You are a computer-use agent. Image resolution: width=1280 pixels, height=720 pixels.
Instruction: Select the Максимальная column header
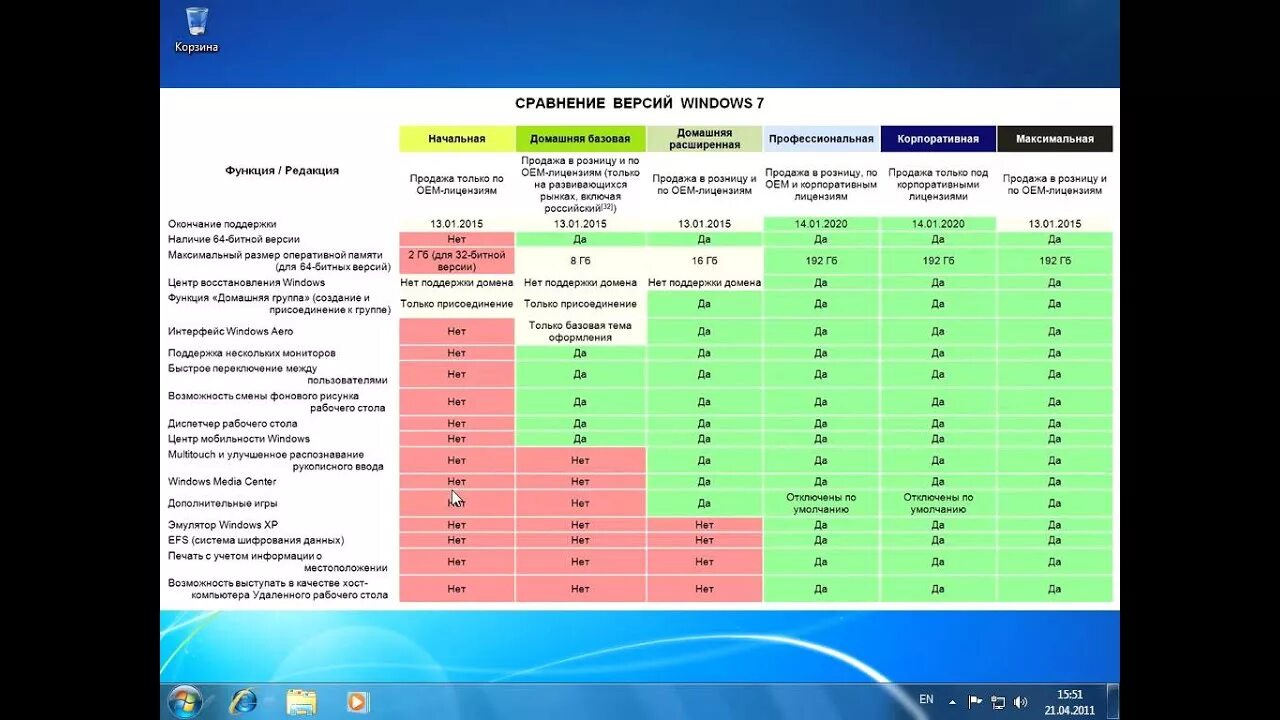pos(1055,139)
